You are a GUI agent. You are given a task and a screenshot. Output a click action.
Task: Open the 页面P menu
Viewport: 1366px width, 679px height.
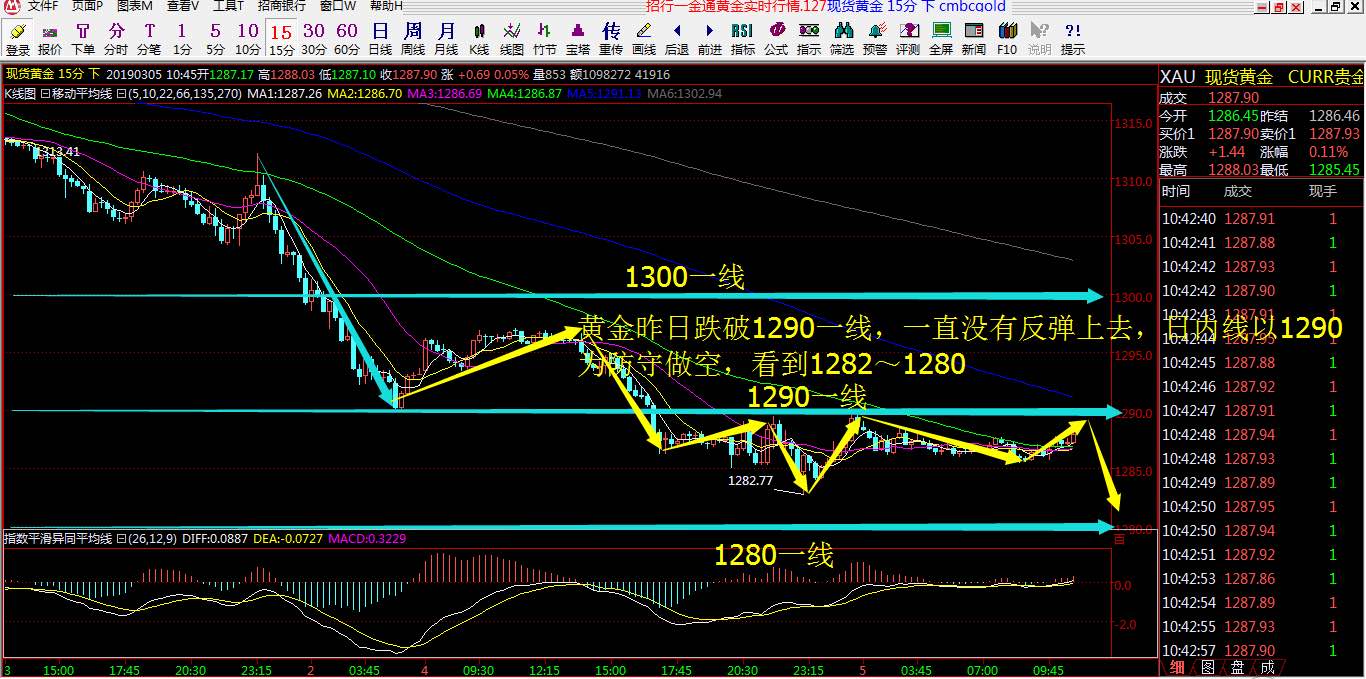coord(87,6)
